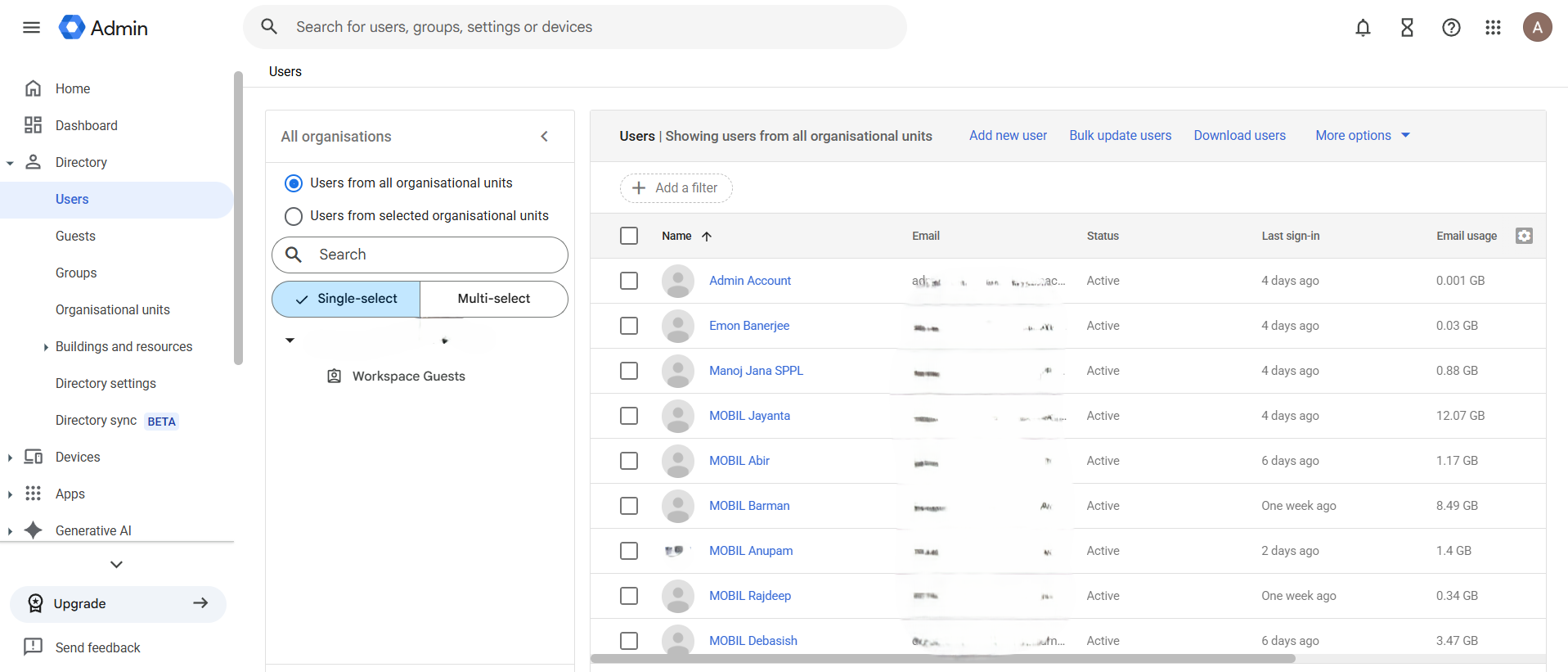Screen dimensions: 1568x672
Task: Open the help question mark icon
Action: coord(1451,28)
